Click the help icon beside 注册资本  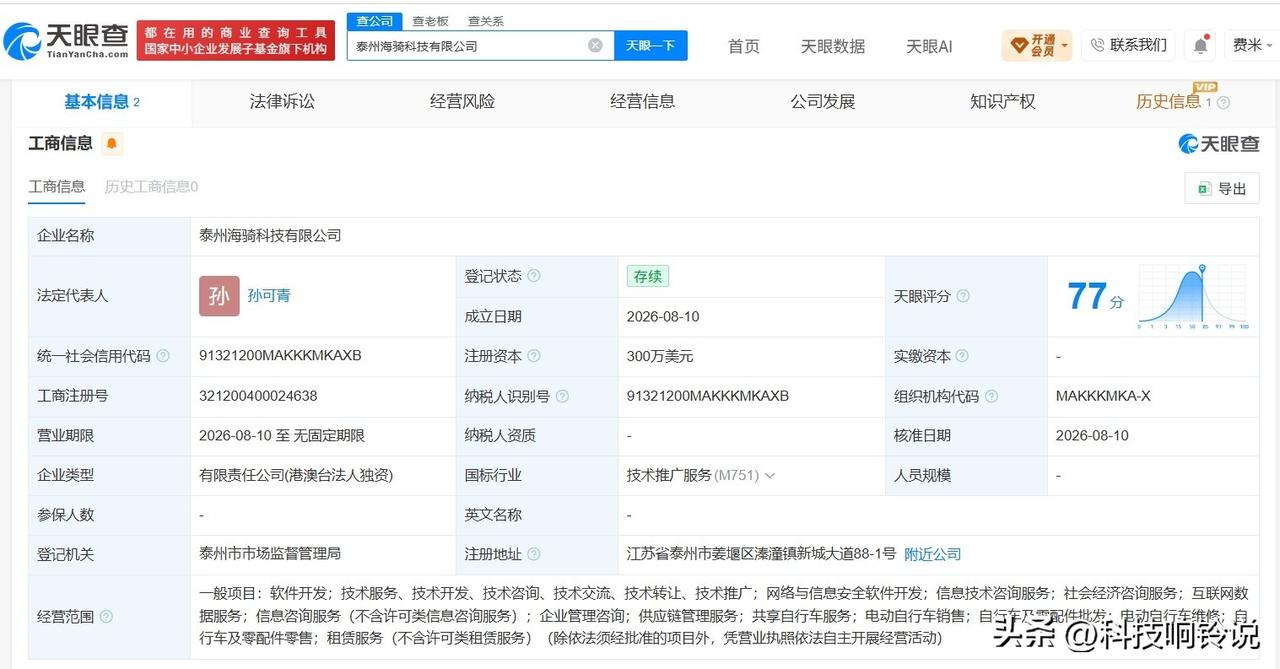point(534,356)
